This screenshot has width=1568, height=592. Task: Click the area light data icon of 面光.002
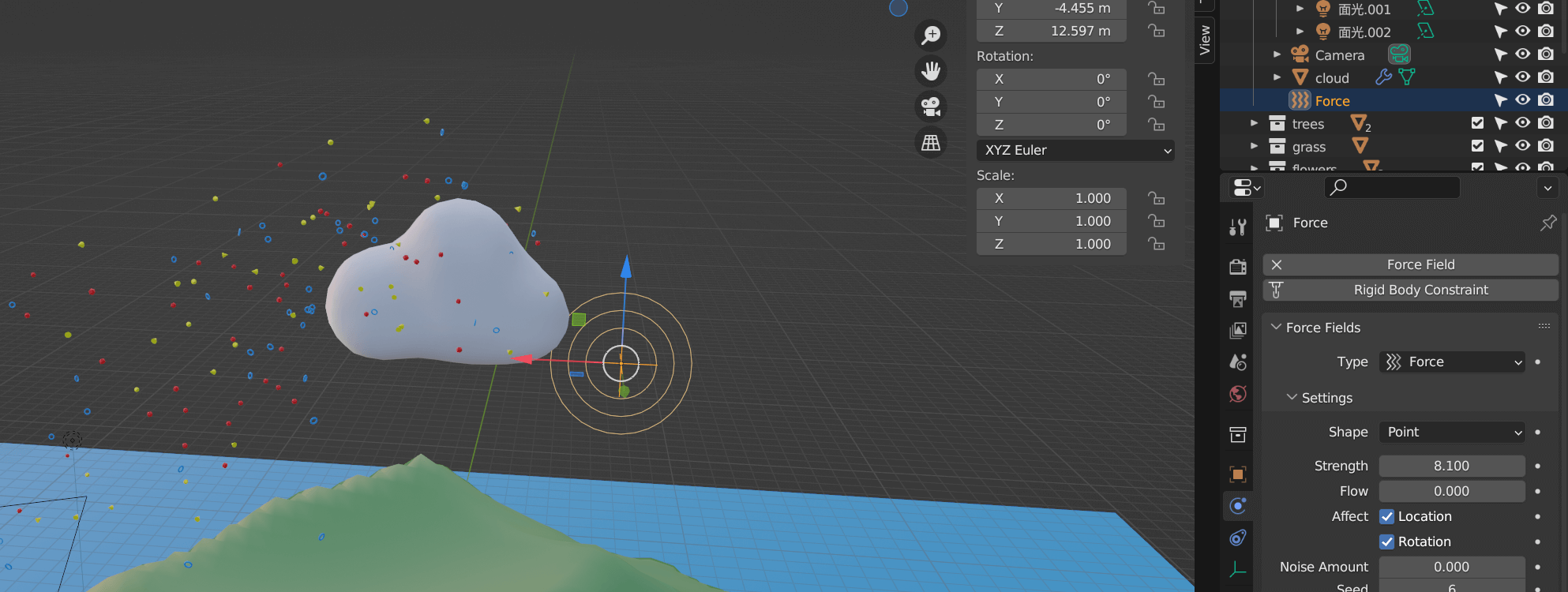click(x=1425, y=31)
